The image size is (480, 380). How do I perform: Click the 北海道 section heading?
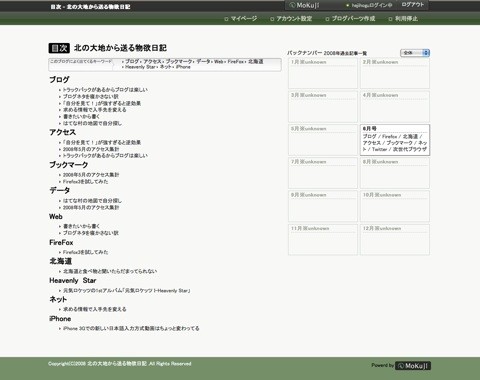[61, 261]
